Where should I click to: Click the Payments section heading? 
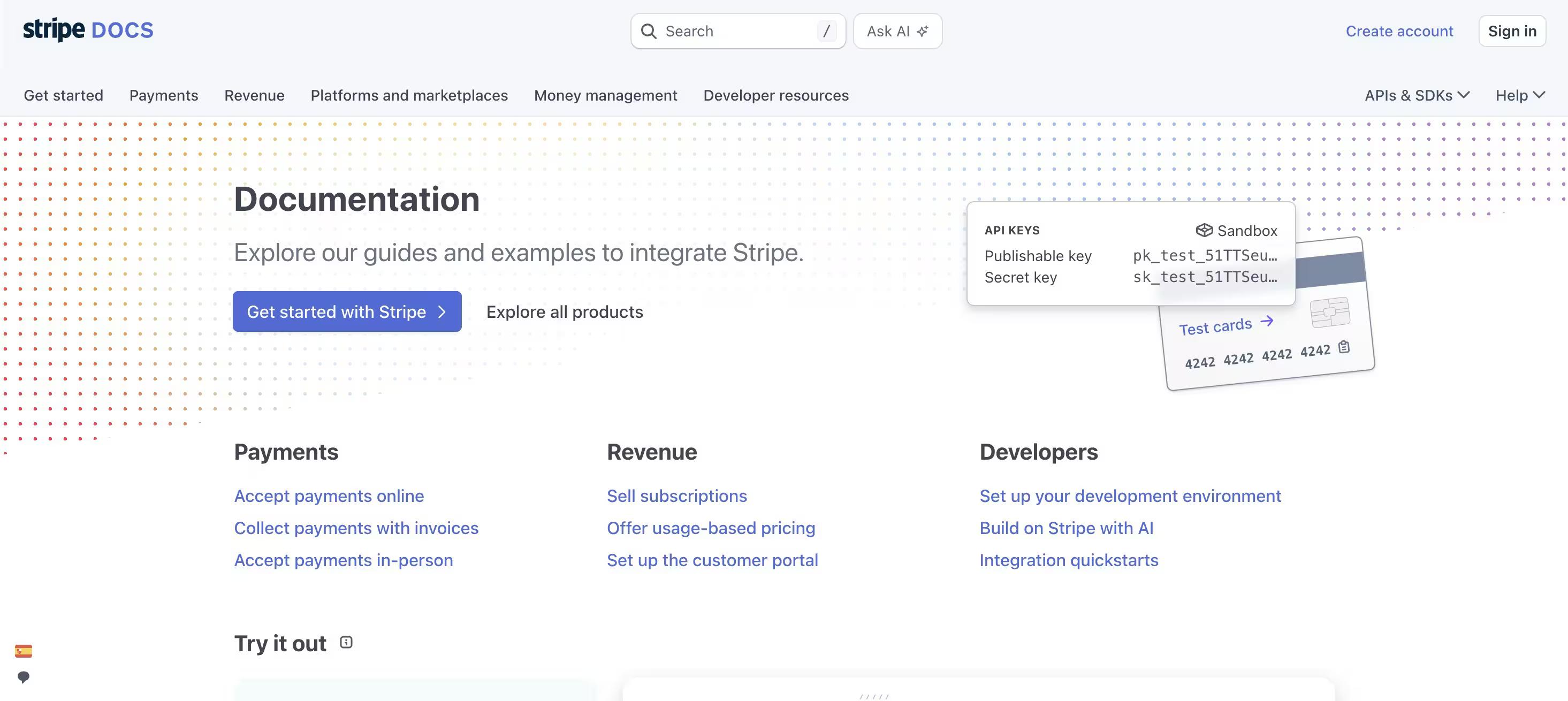(x=286, y=452)
